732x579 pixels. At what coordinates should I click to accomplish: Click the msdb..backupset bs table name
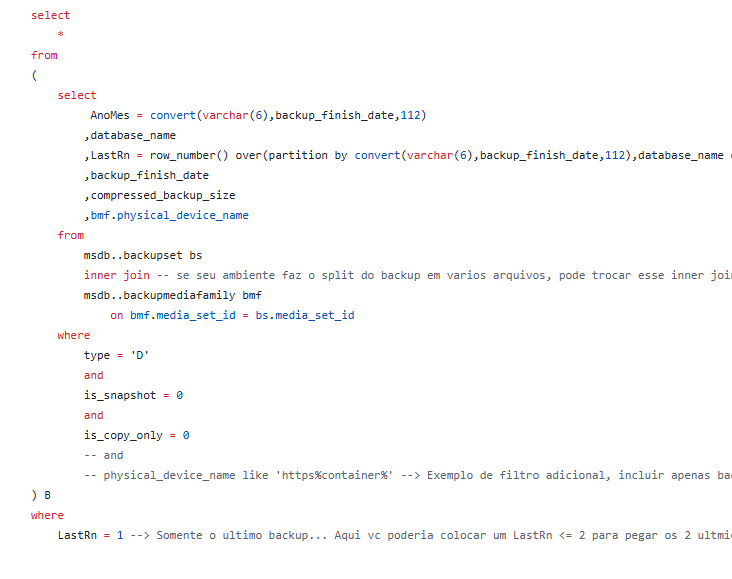pos(142,256)
